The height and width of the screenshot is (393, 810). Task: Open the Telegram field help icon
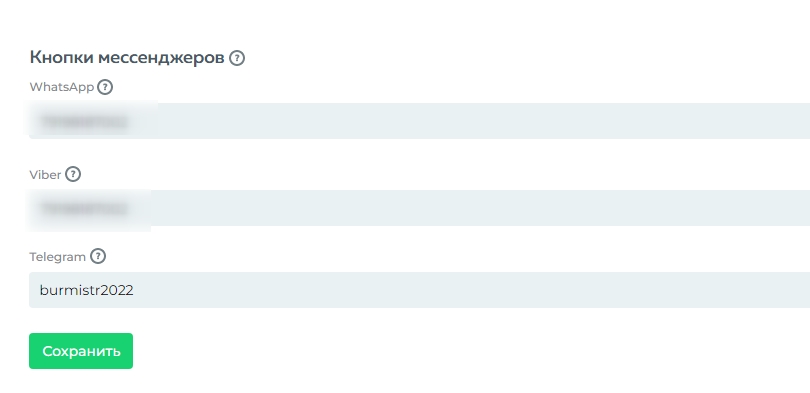98,256
